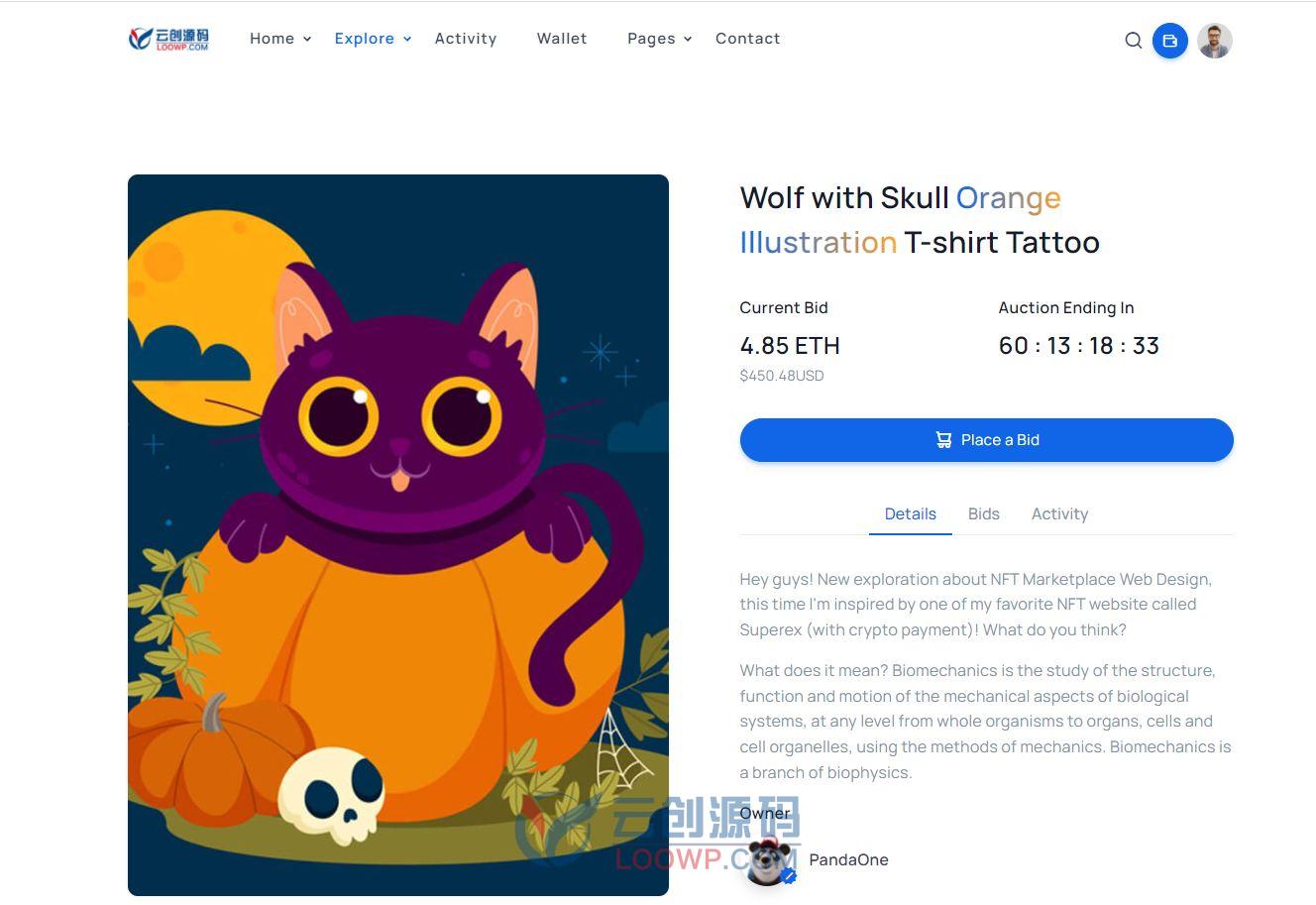The image size is (1316, 905).
Task: Switch to the Activity tab under bid
Action: coord(1059,513)
